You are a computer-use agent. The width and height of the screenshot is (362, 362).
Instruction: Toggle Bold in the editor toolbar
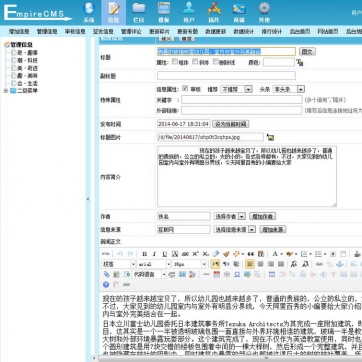pos(144,254)
